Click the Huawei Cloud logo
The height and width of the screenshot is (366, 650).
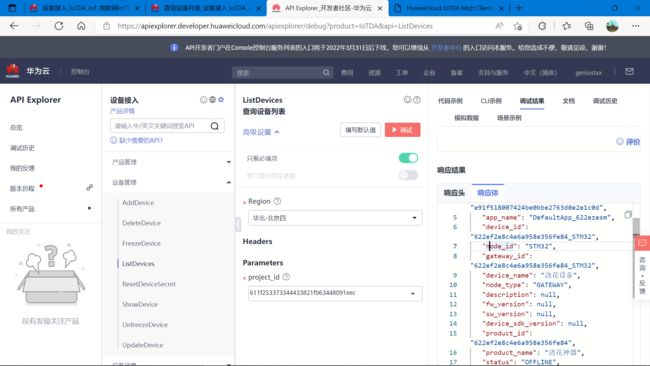pos(12,71)
